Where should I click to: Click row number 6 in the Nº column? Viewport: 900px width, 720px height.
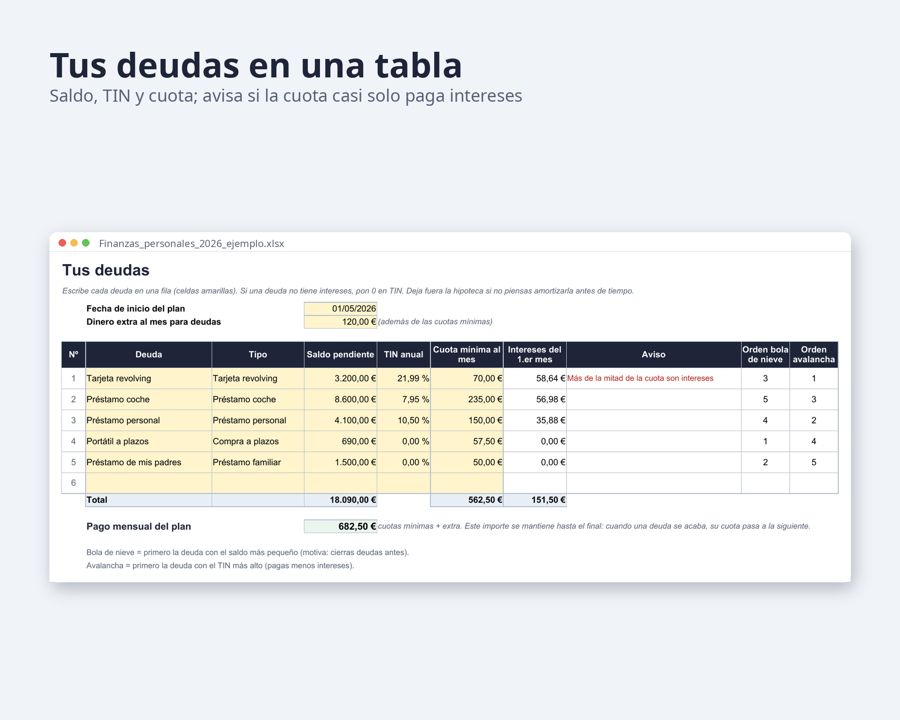(x=73, y=483)
